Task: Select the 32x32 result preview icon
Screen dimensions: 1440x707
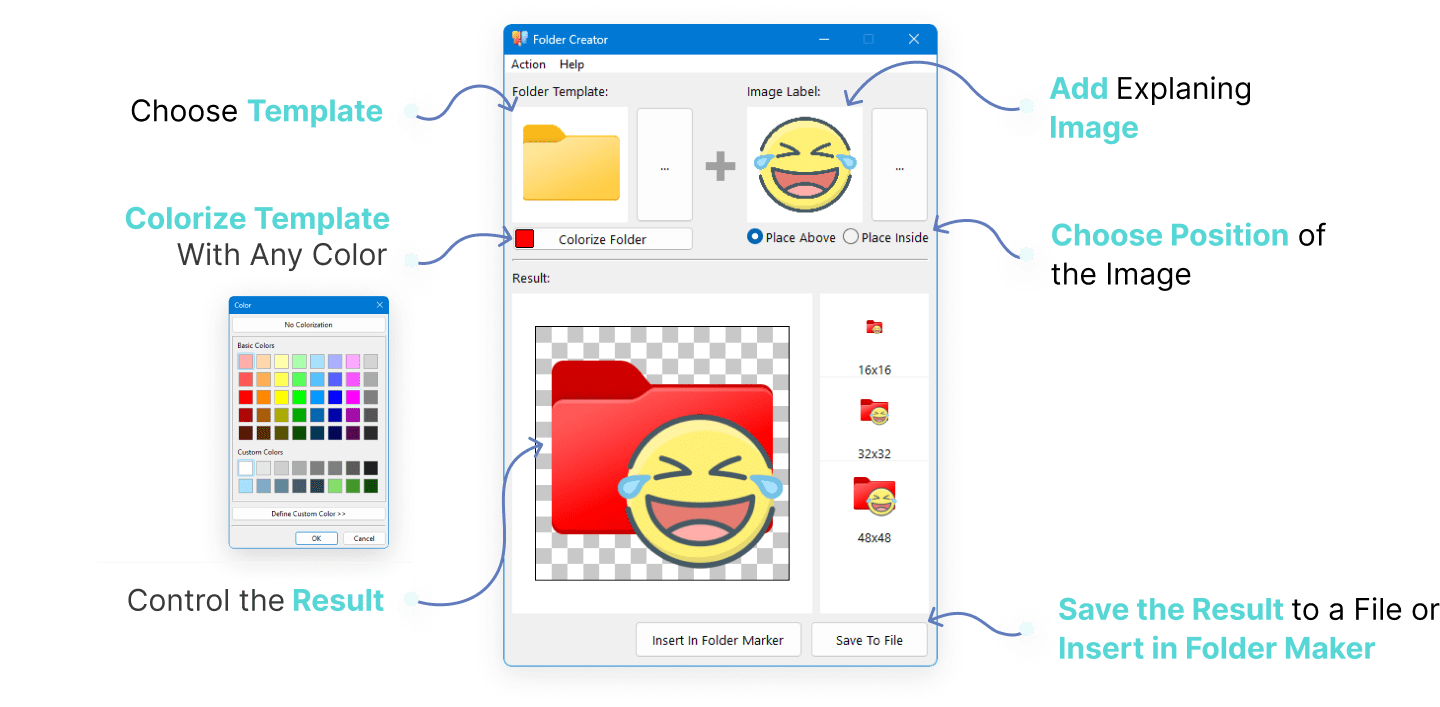Action: pos(875,412)
